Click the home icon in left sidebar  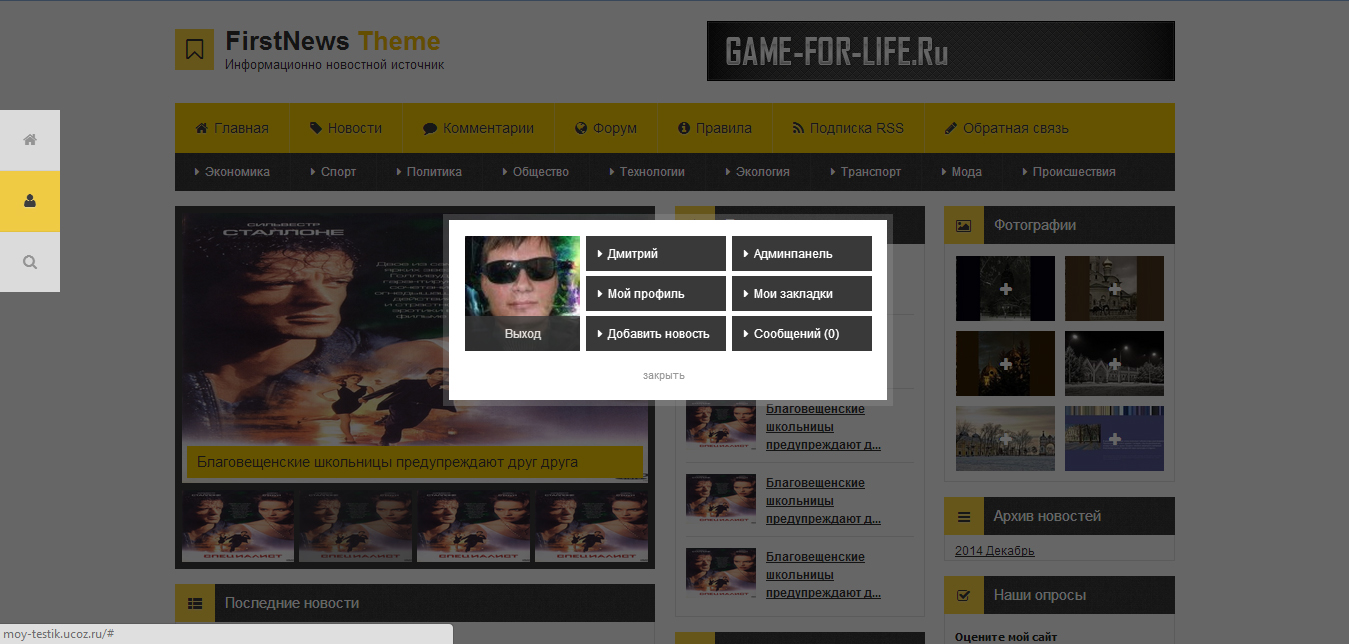pyautogui.click(x=30, y=140)
